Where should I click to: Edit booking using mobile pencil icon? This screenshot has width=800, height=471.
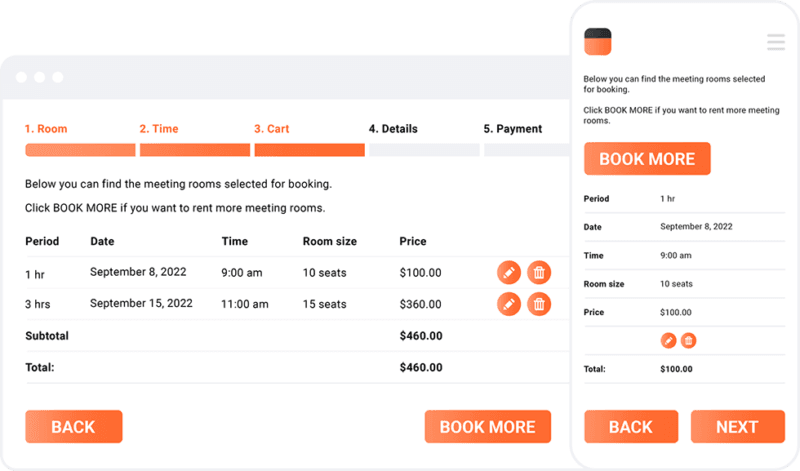(668, 340)
